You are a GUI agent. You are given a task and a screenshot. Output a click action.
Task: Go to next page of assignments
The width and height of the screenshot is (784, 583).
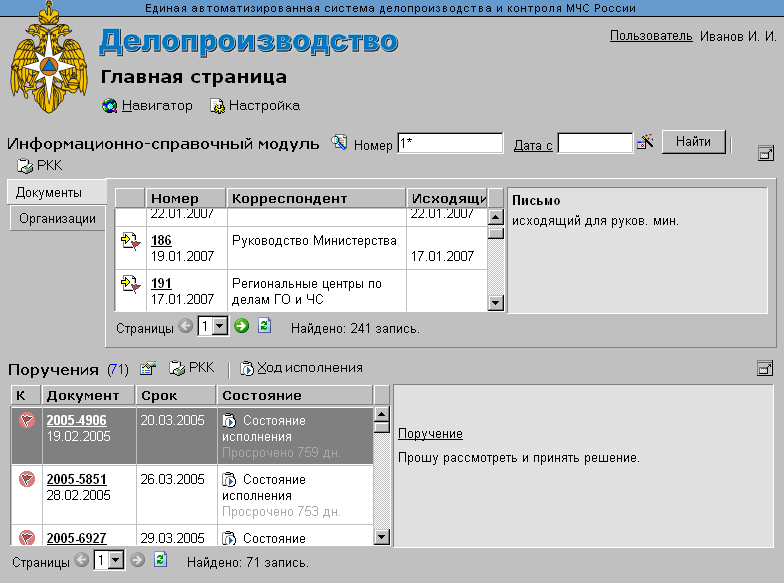138,560
